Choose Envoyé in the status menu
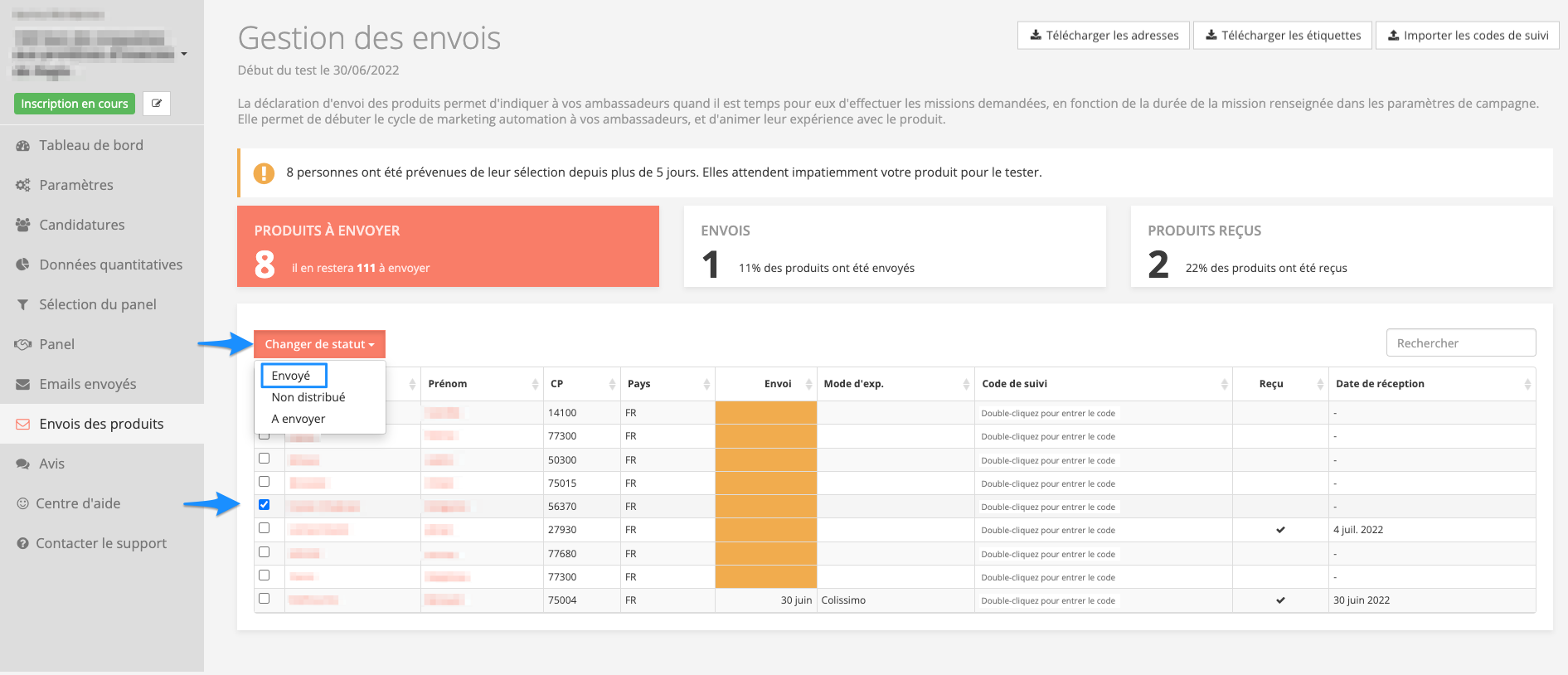Viewport: 1568px width, 675px height. (x=291, y=376)
